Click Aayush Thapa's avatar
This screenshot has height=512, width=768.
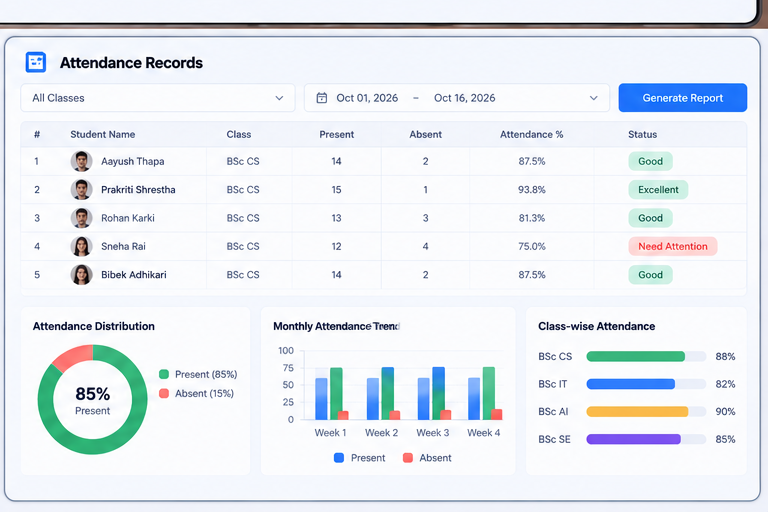tap(81, 161)
